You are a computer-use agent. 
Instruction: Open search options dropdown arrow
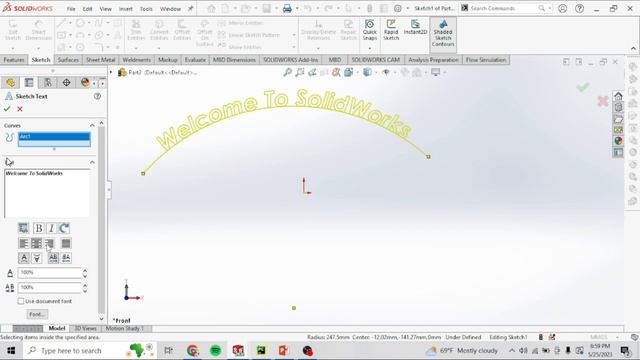click(x=549, y=8)
